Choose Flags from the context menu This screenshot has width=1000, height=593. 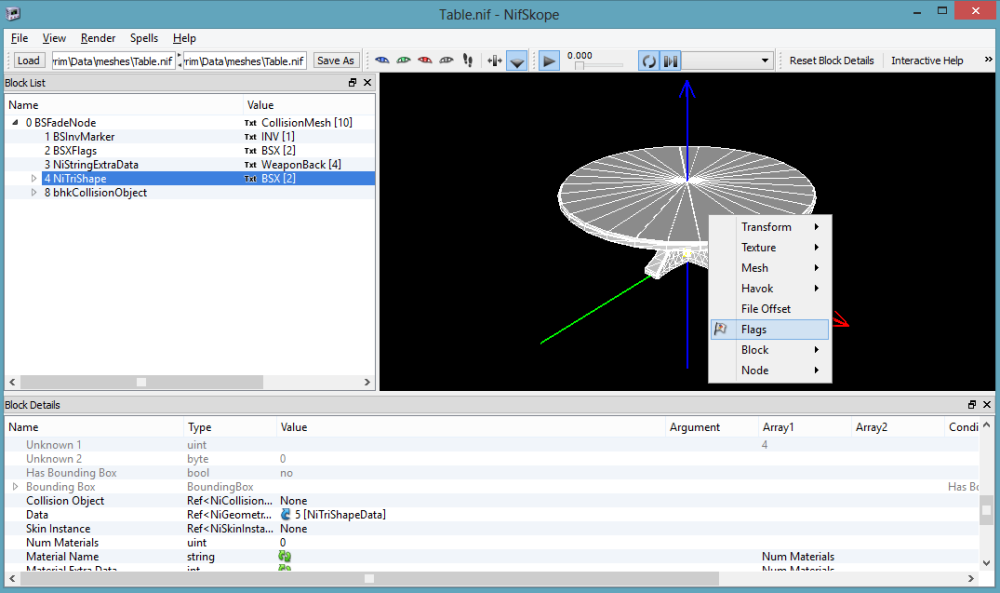click(x=770, y=329)
